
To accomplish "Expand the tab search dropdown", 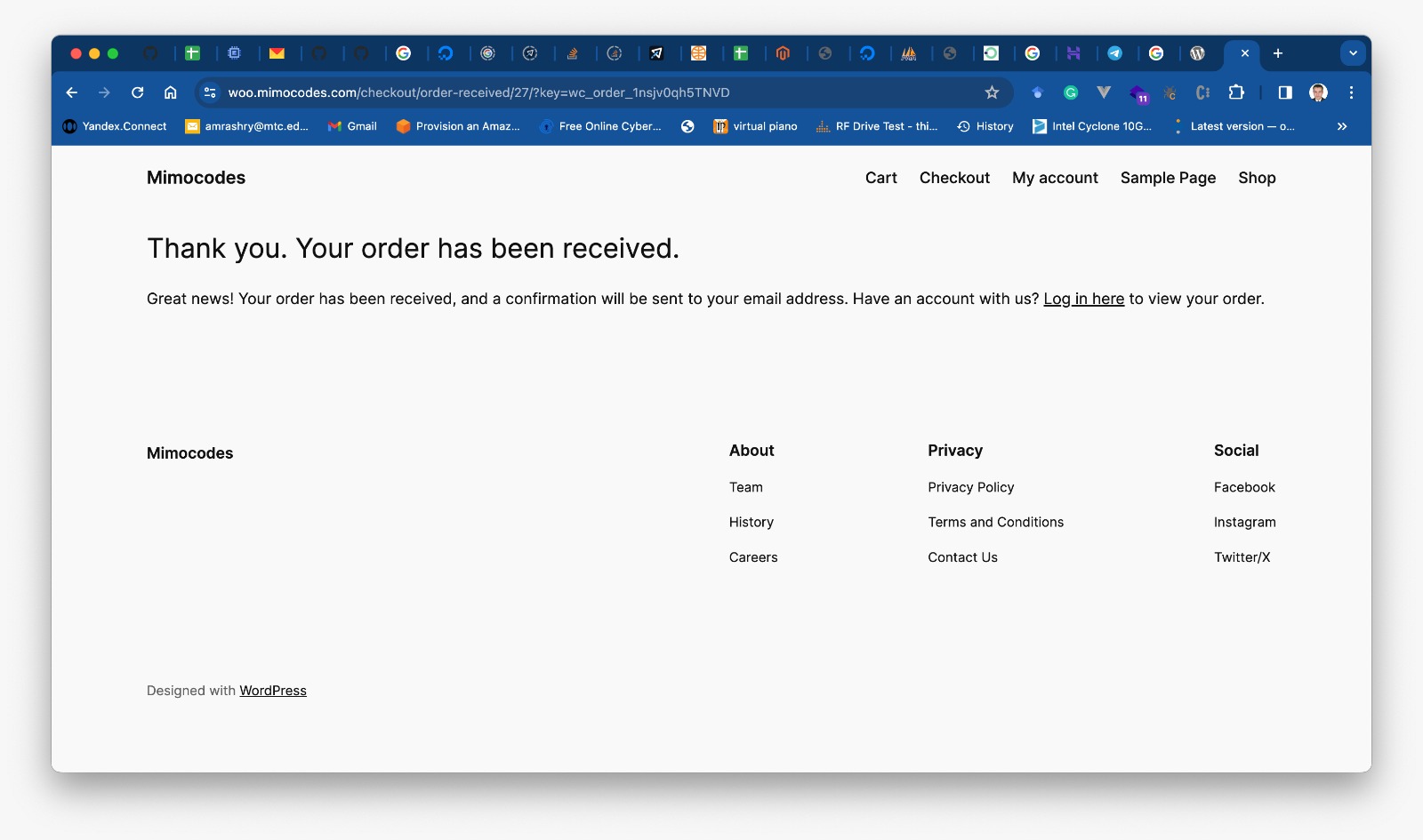I will (1353, 53).
